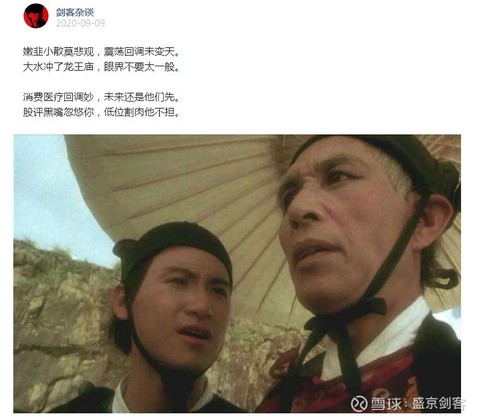The image size is (480, 419).
Task: Click the 盛京剑客 watermark text
Action: 439,403
